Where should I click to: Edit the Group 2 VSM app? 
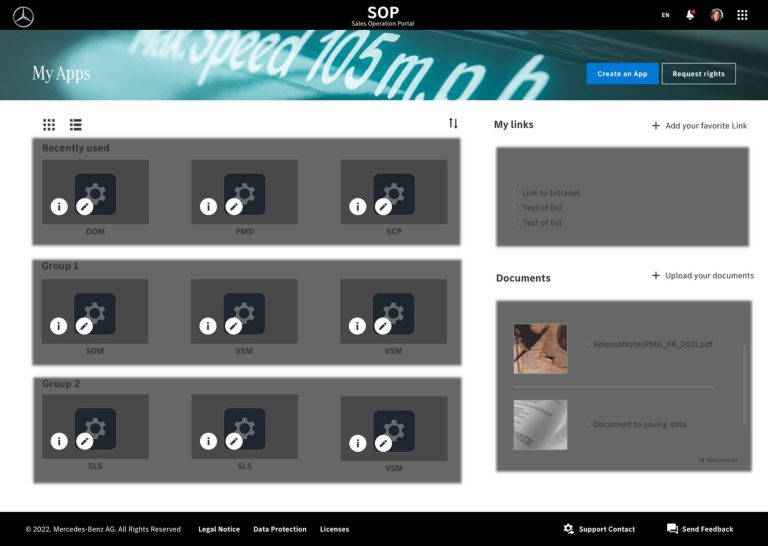pos(384,443)
